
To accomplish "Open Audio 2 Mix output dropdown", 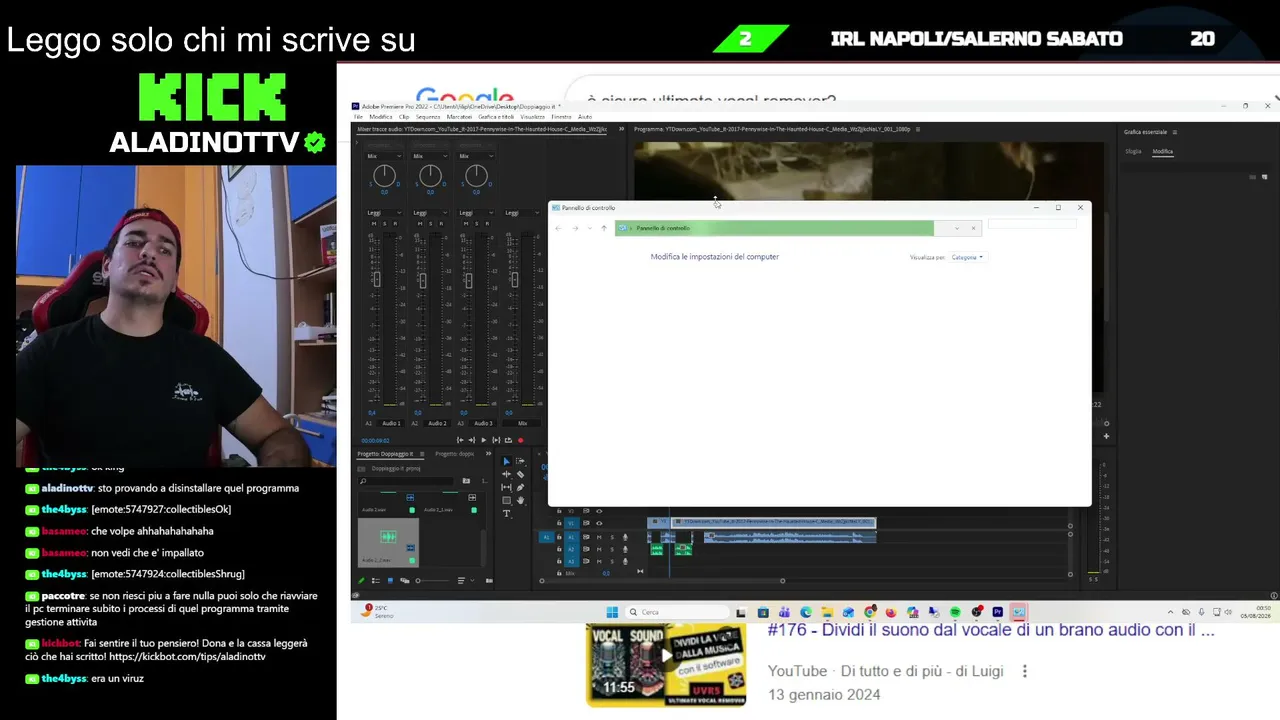I will (x=430, y=156).
